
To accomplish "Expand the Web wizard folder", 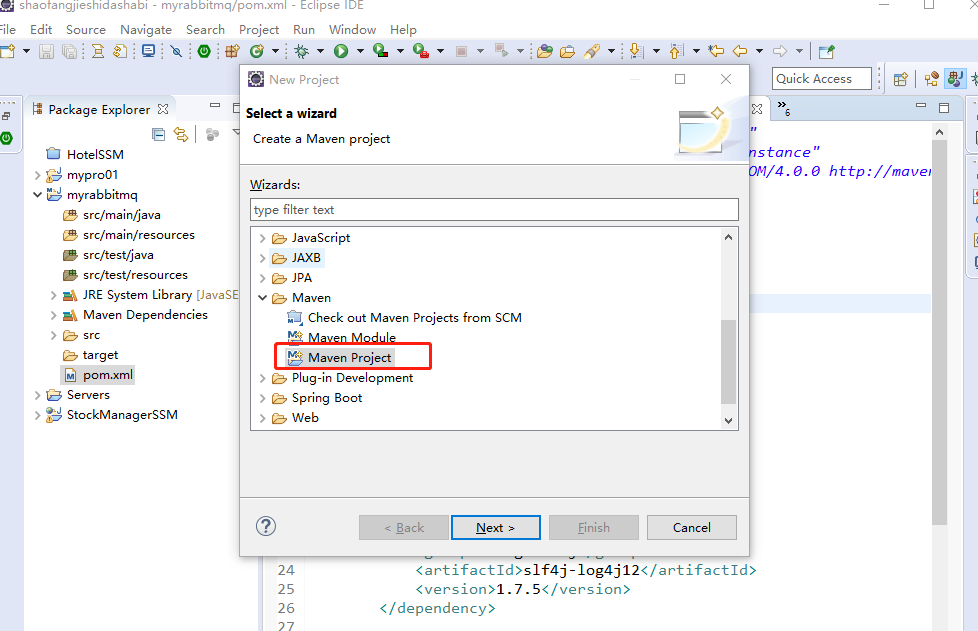I will [x=263, y=418].
